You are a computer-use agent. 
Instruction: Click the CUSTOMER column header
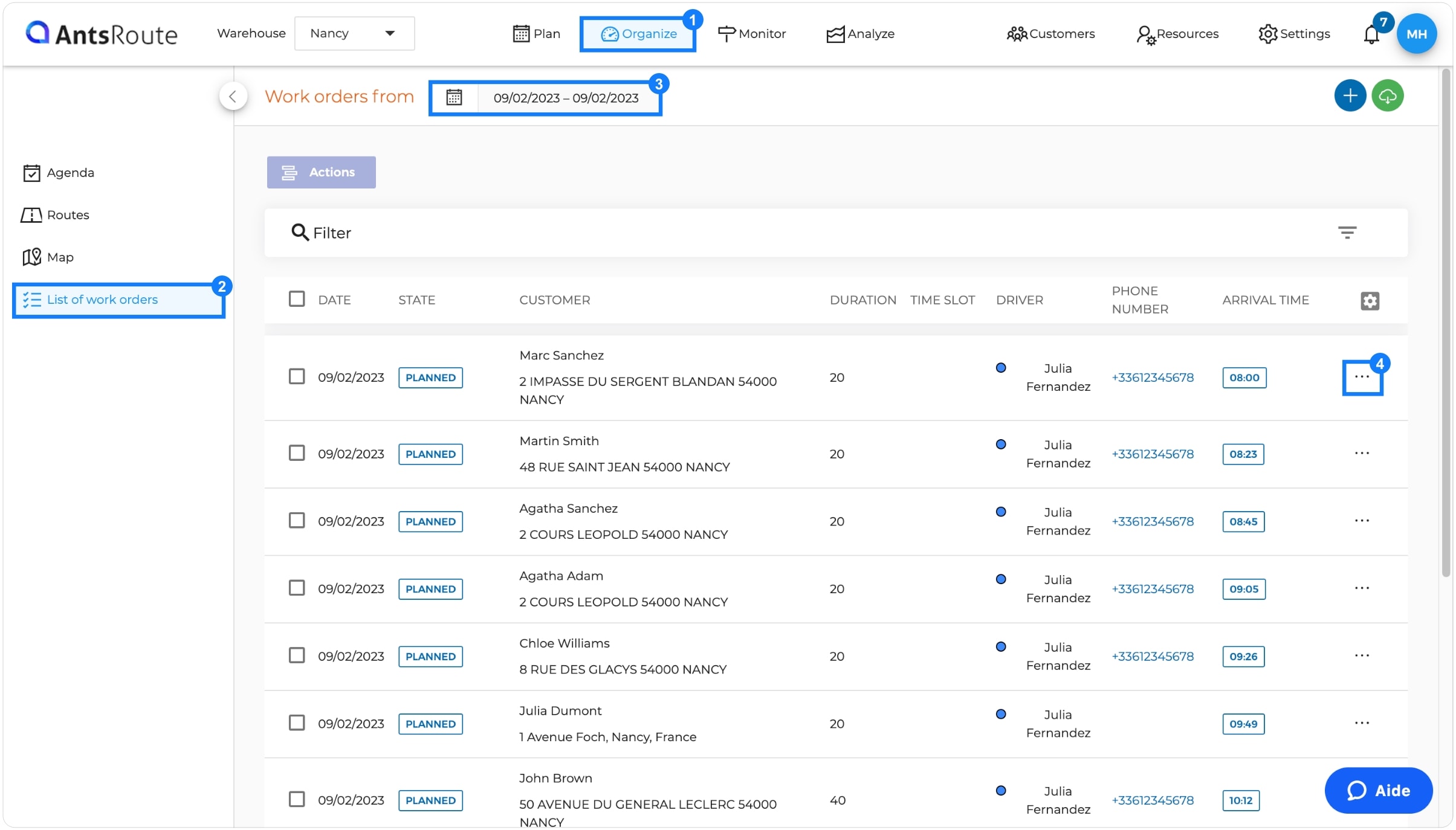(554, 300)
